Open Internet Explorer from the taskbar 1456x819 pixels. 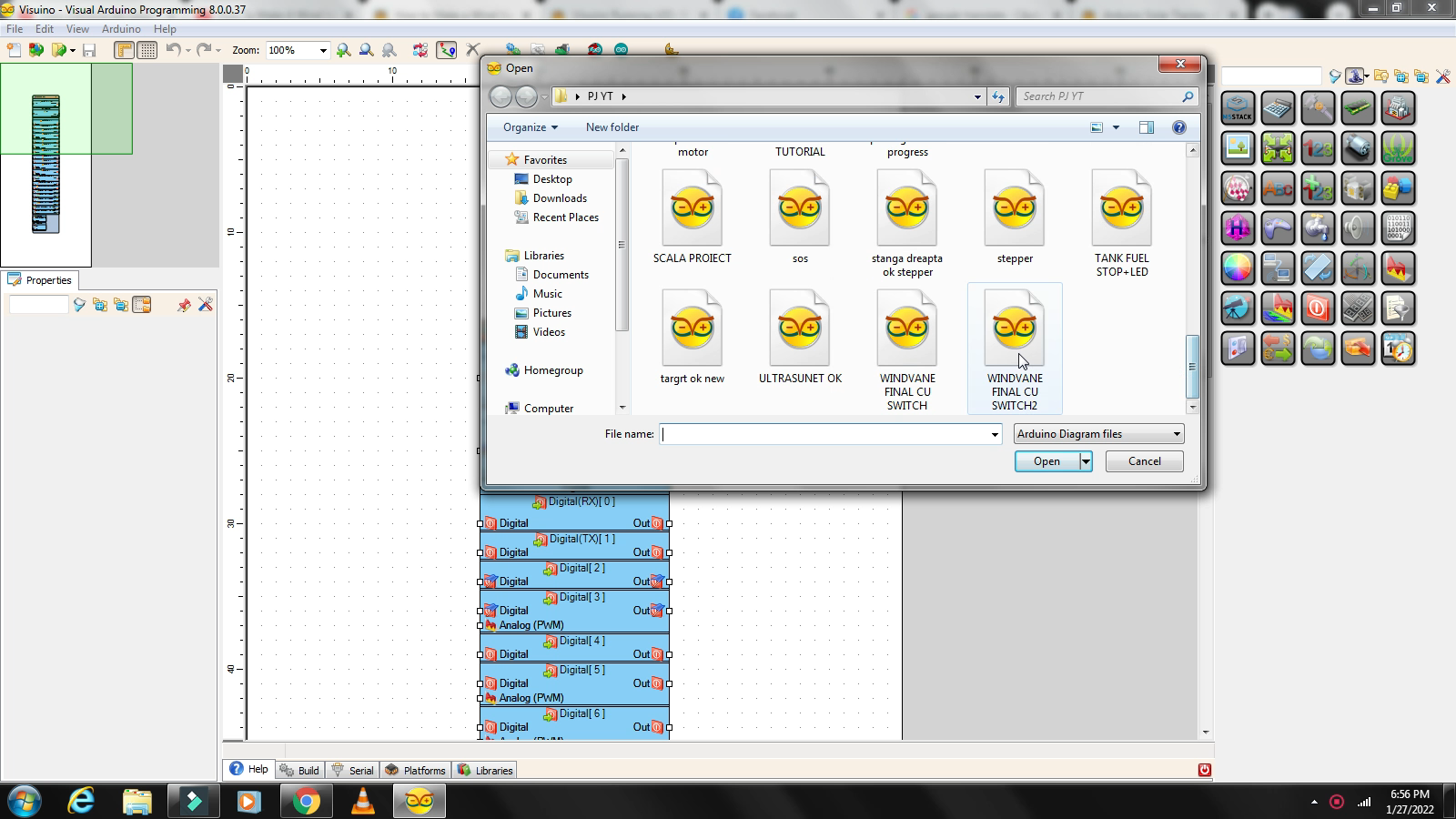coord(81,801)
